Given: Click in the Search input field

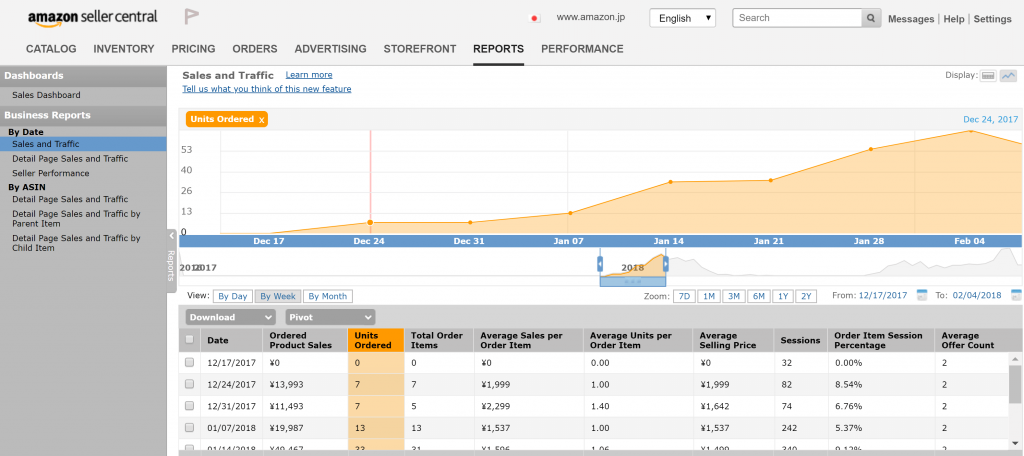Looking at the screenshot, I should pos(797,18).
